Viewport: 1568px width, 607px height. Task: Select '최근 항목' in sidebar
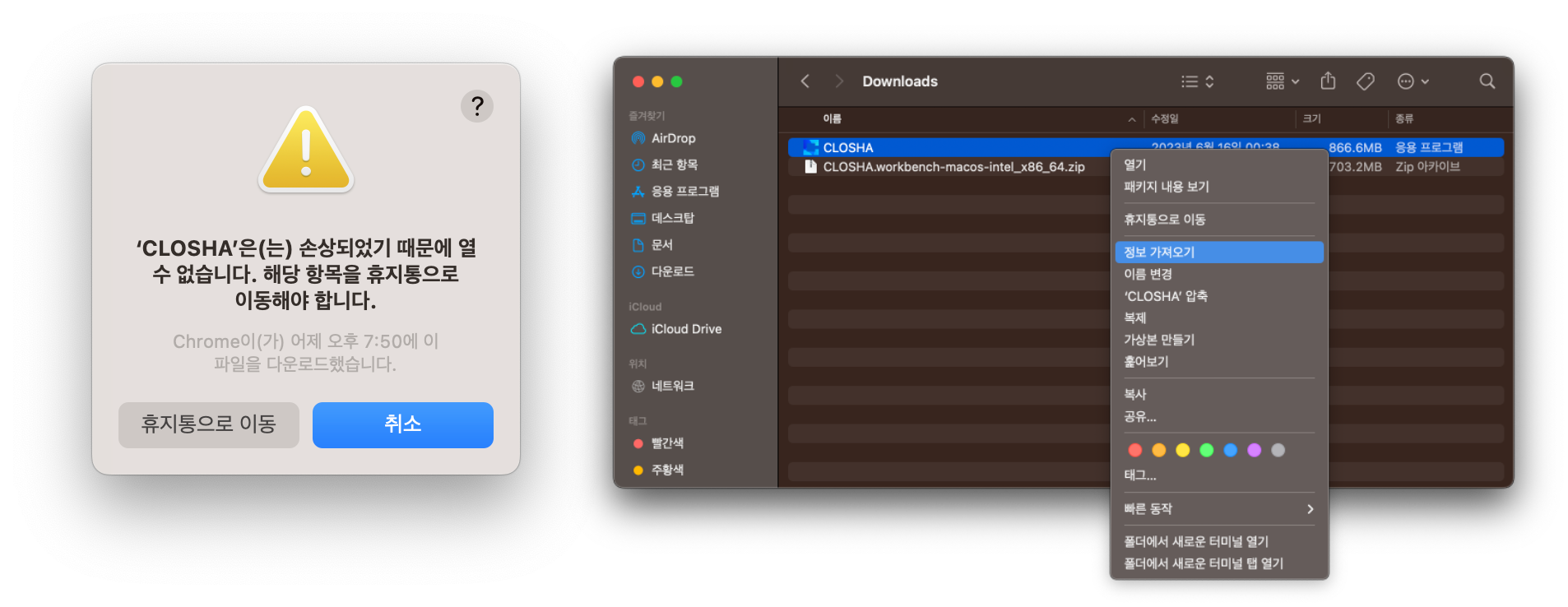tap(664, 164)
